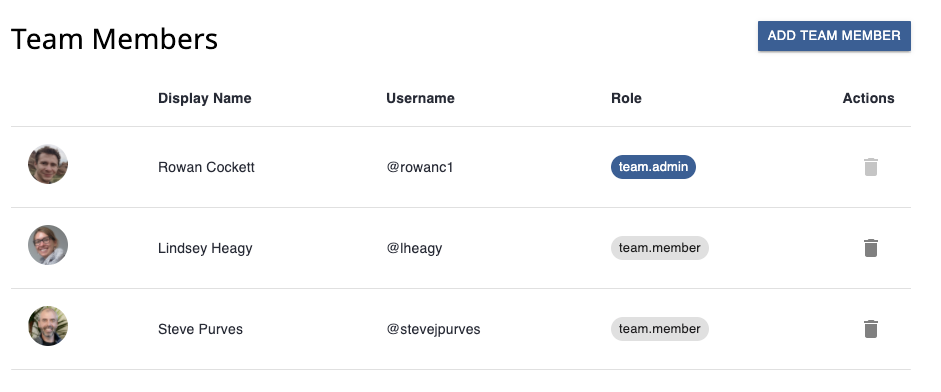Open Steve Purves's avatar photo
This screenshot has width=941, height=392.
click(x=48, y=326)
